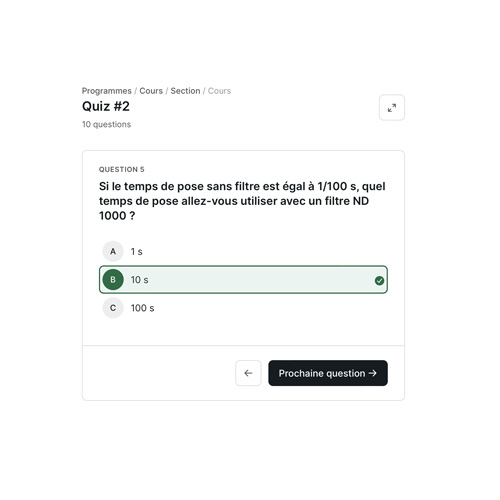Click the "10 s" answer text

coord(139,280)
